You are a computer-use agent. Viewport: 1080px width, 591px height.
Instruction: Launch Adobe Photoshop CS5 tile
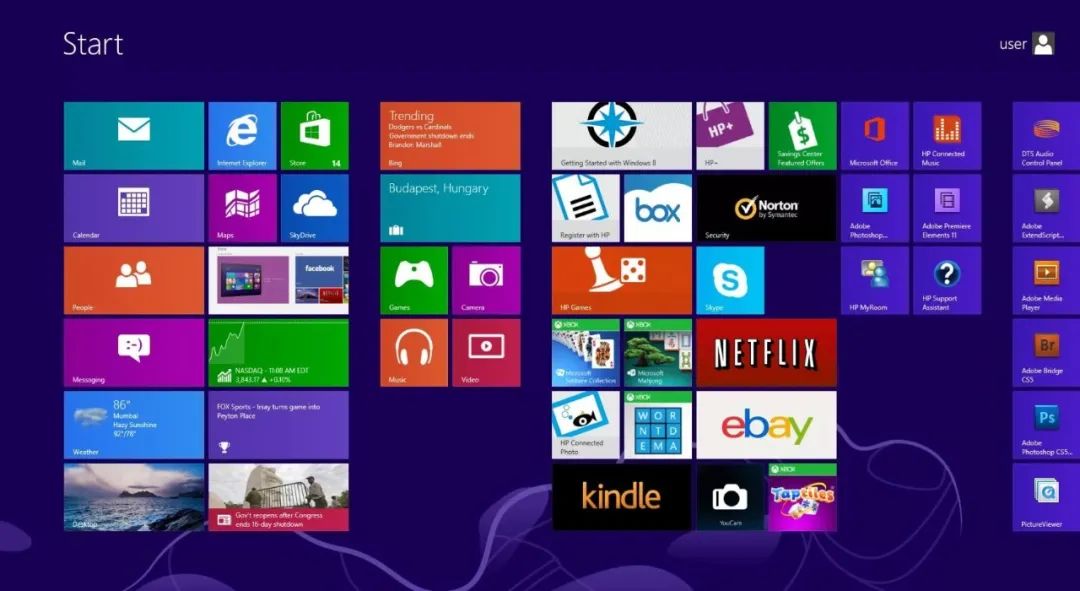1046,425
